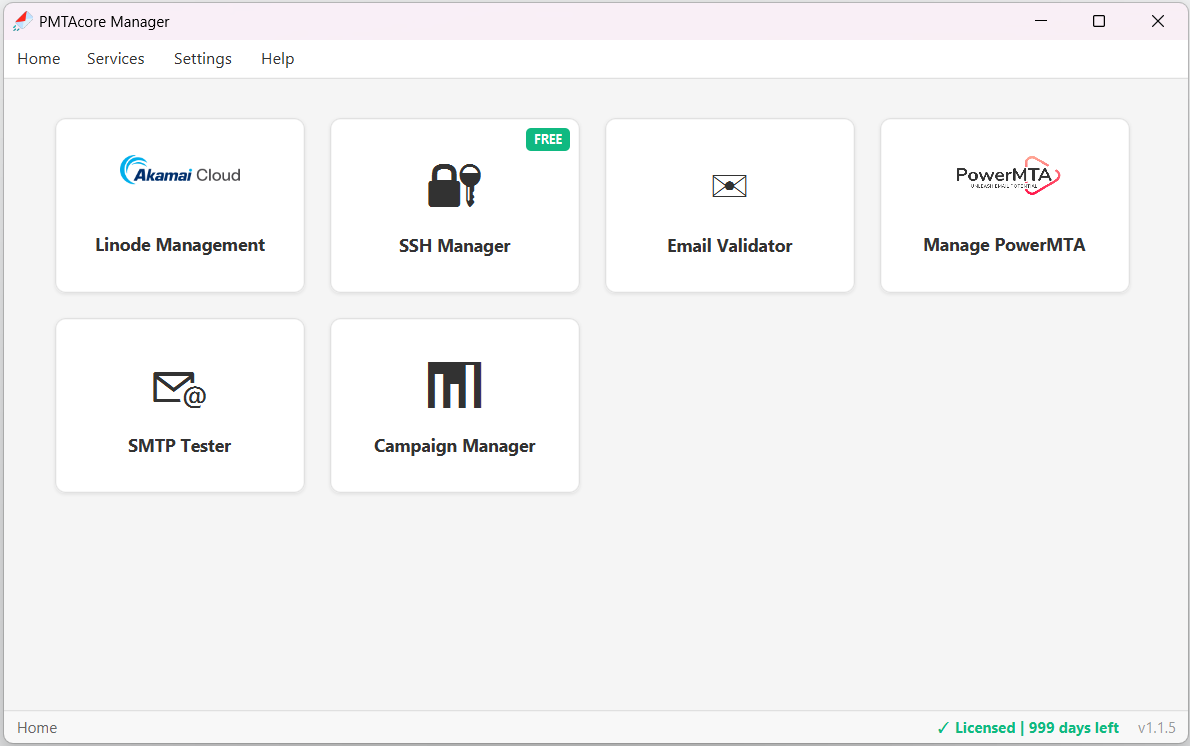Viewport: 1190px width, 746px height.
Task: Open the Services menu
Action: click(115, 58)
